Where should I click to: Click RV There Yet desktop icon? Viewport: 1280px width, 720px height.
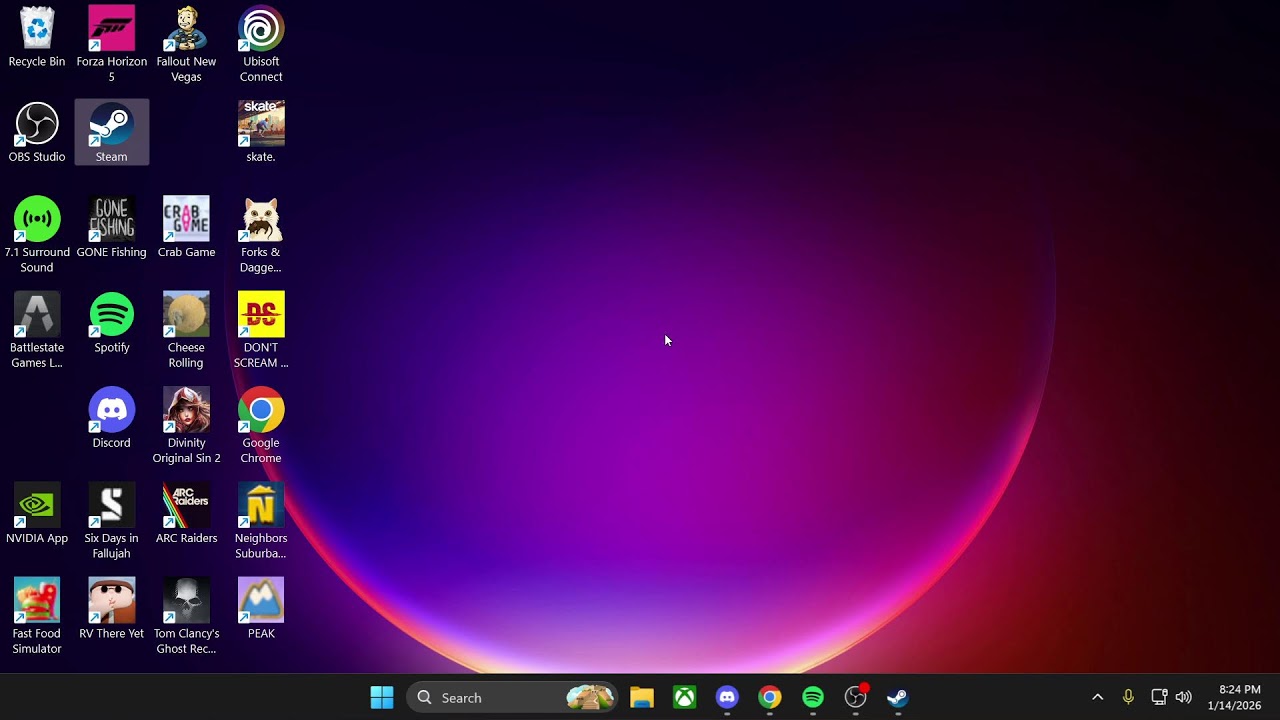(111, 609)
